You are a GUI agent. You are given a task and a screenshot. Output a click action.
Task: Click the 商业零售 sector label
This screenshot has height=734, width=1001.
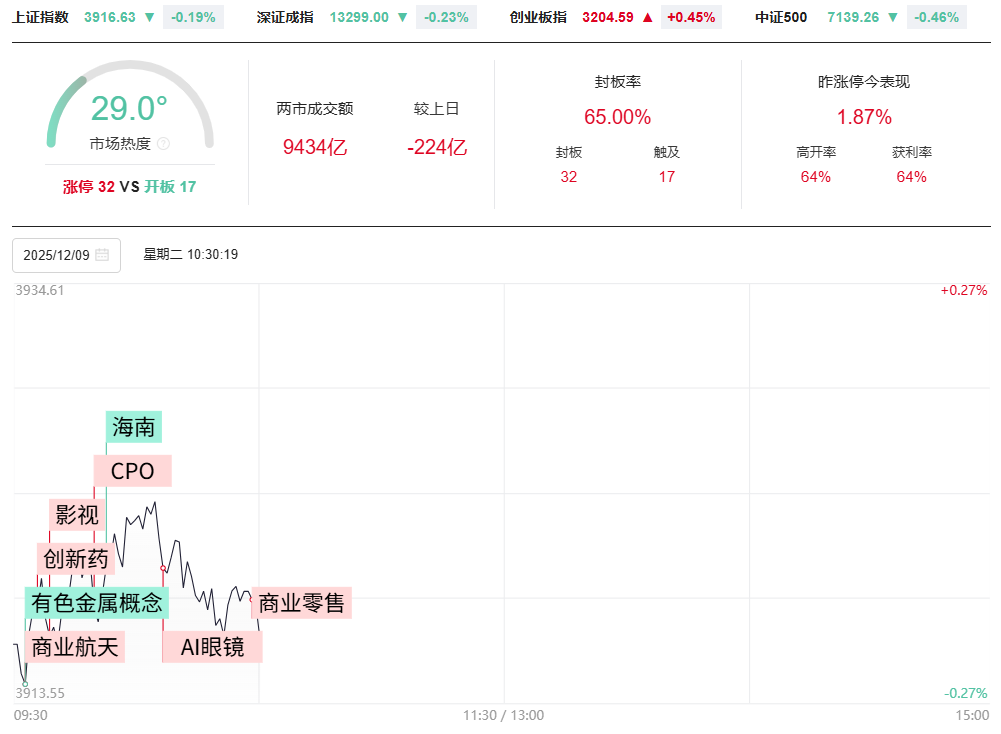click(301, 603)
